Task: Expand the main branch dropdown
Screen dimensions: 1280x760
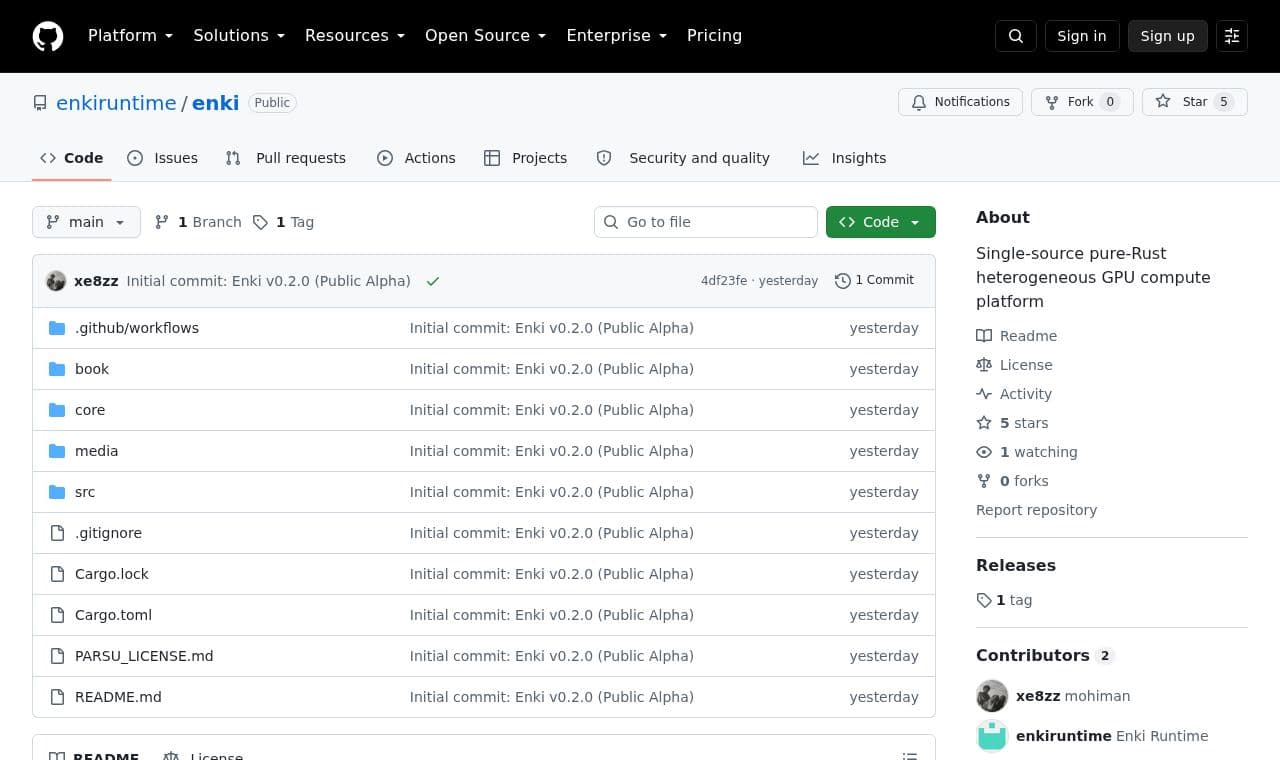Action: click(86, 222)
